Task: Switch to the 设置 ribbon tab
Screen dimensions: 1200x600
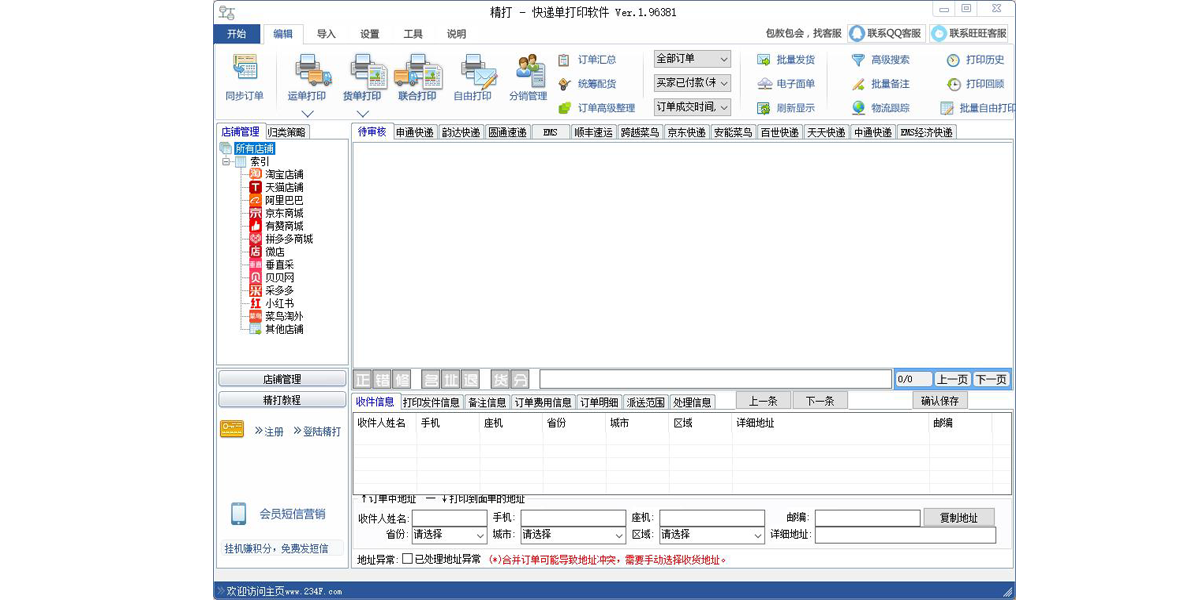Action: pyautogui.click(x=370, y=34)
